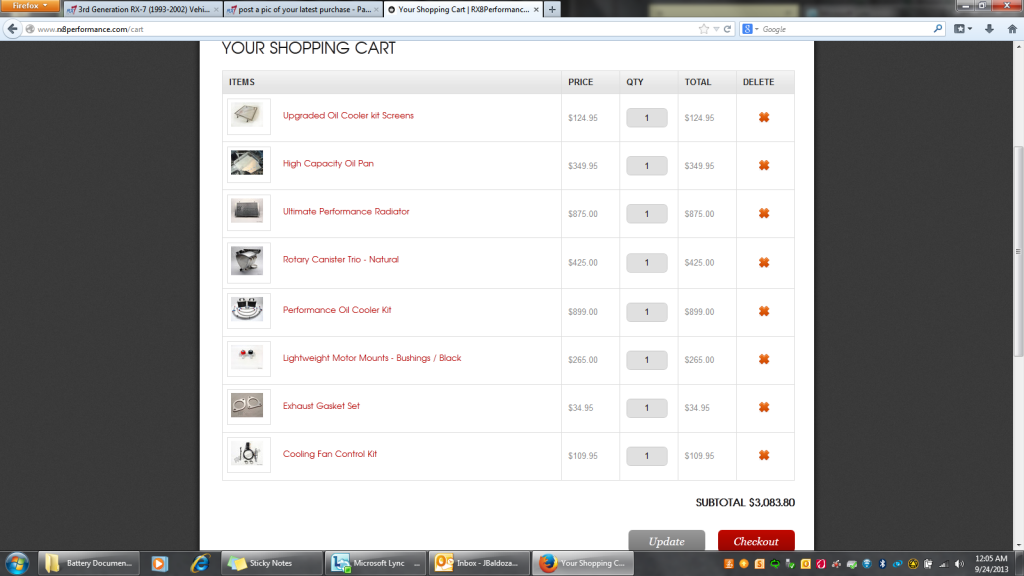Delete the Performance Oil Cooler Kit
Viewport: 1024px width, 576px height.
(763, 312)
